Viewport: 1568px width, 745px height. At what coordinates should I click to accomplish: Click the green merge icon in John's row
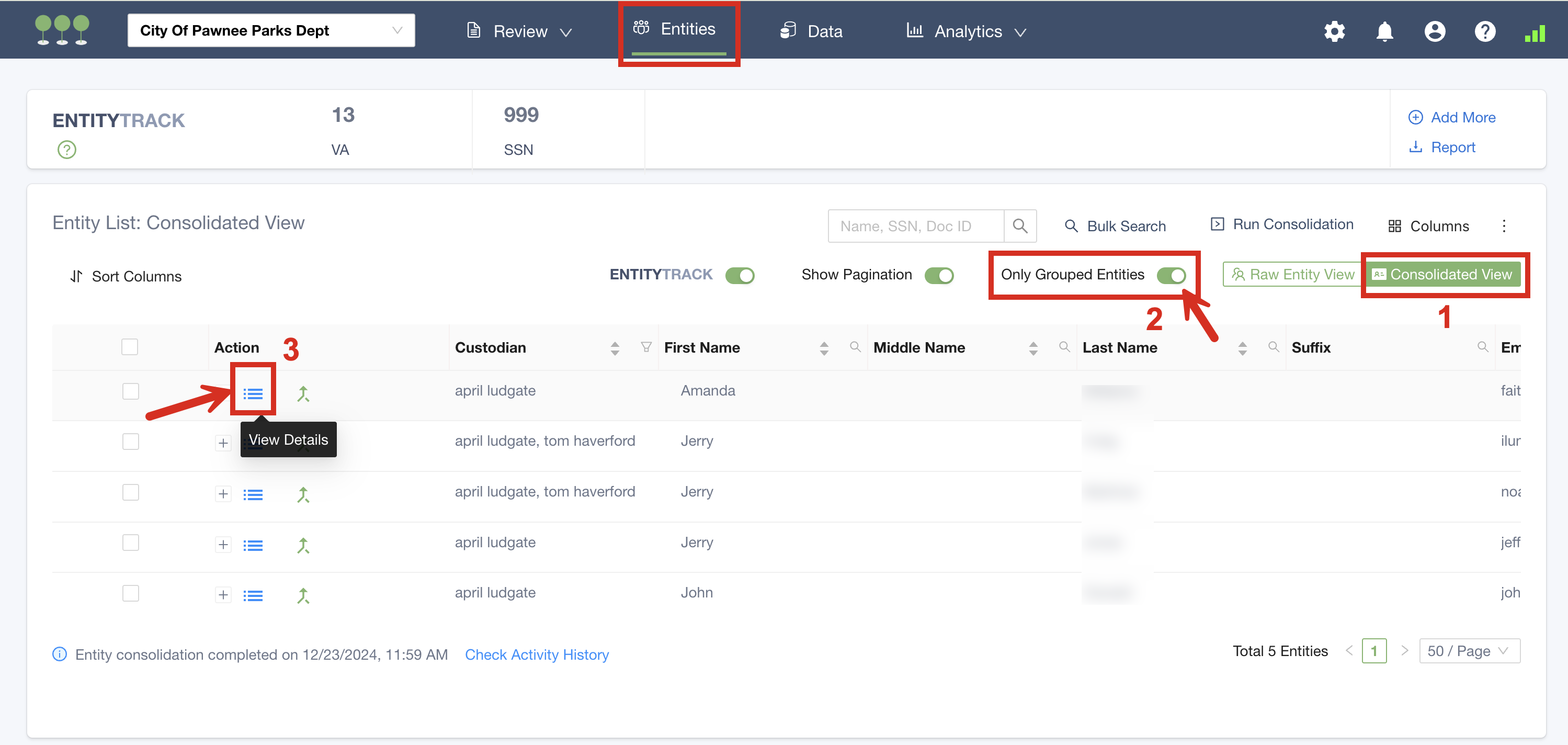[303, 595]
